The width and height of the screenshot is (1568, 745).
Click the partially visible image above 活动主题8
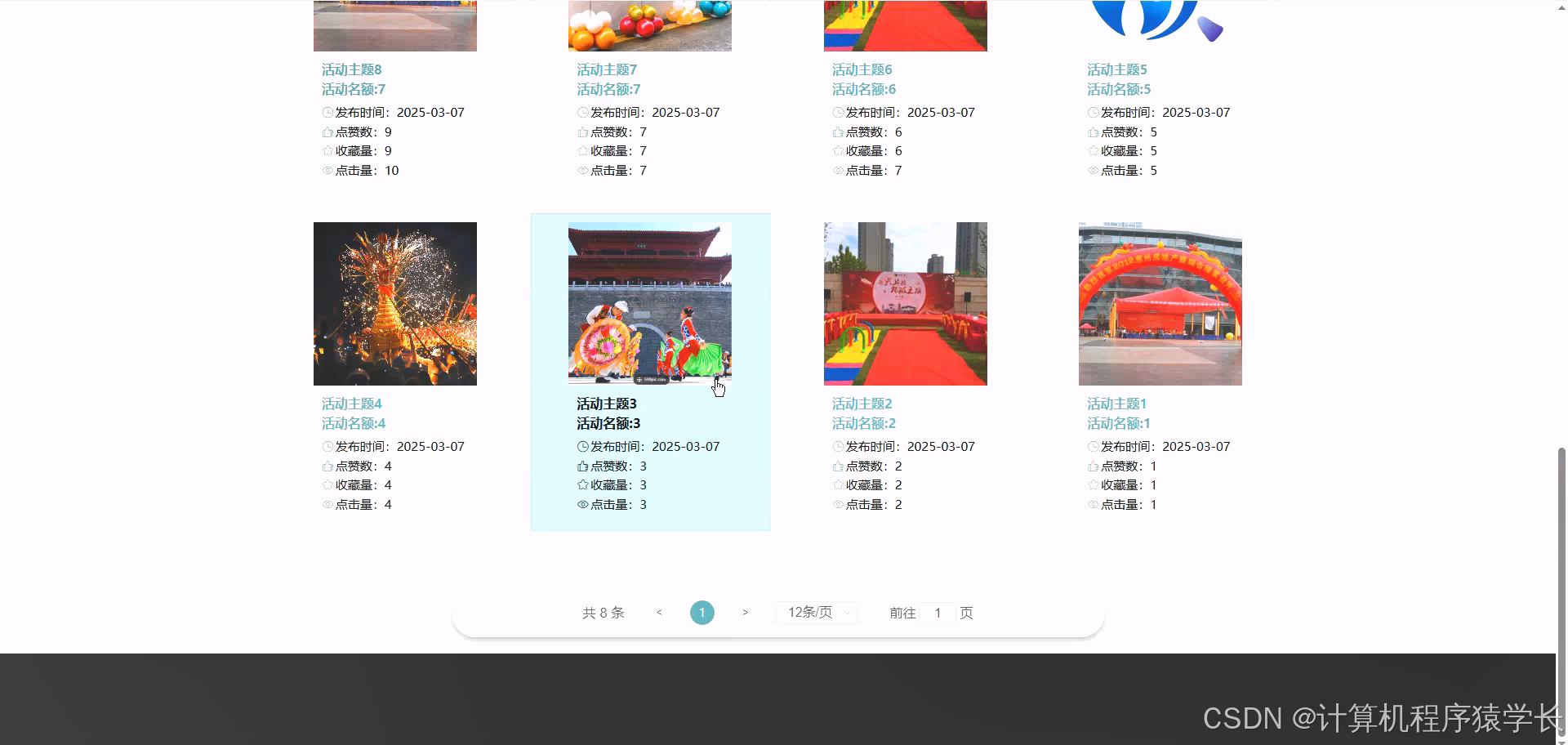coord(395,25)
